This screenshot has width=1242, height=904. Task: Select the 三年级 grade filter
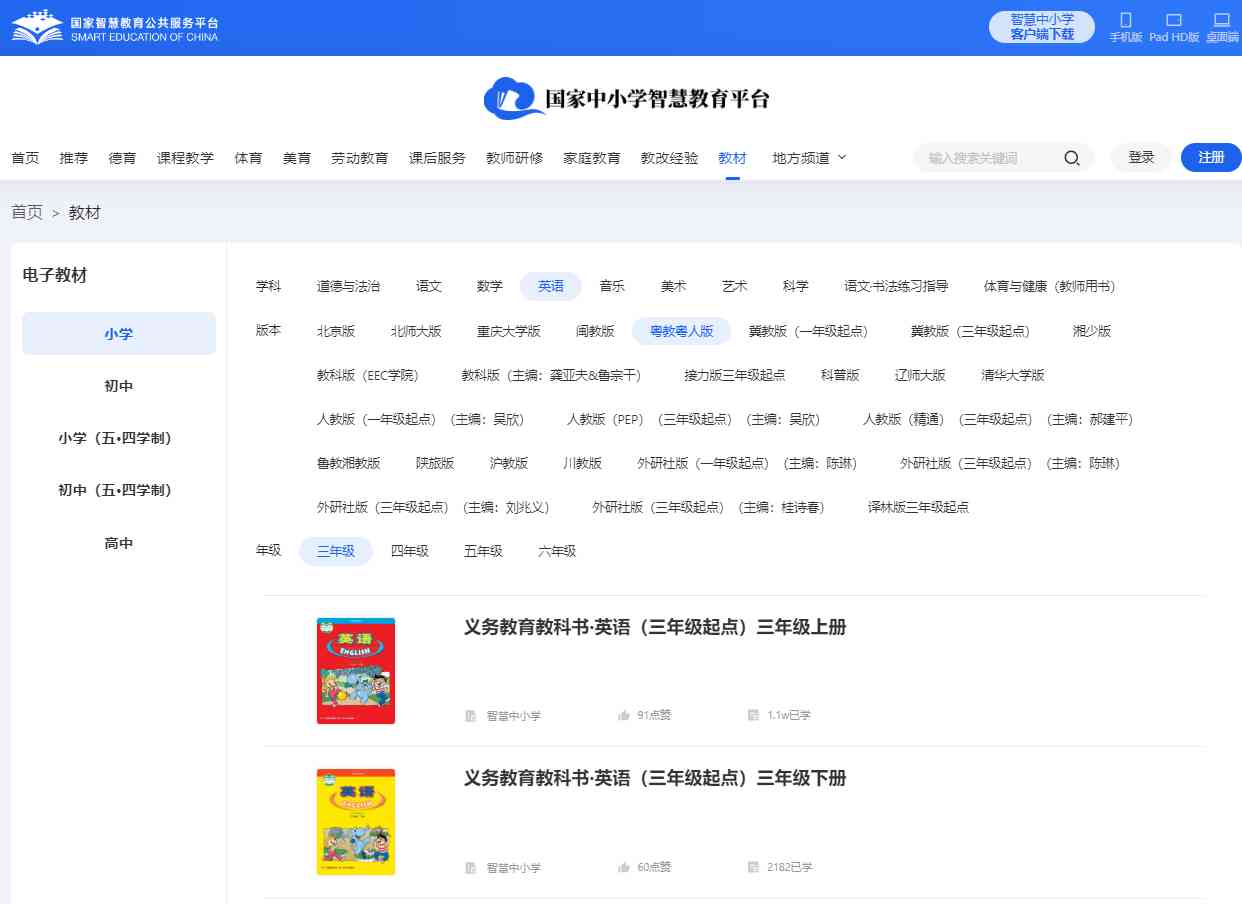pos(336,551)
